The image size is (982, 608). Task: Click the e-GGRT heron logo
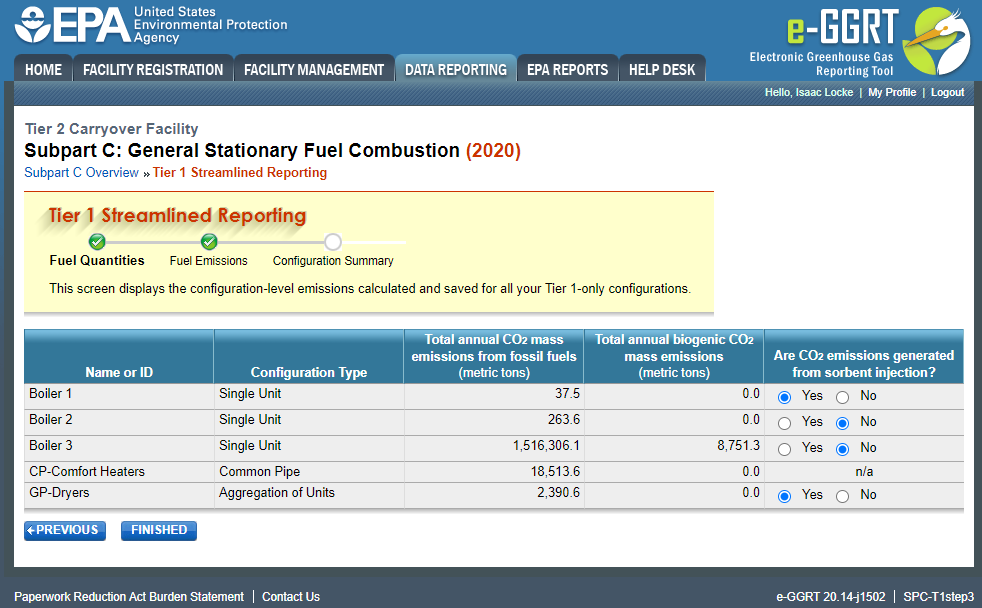[x=936, y=41]
